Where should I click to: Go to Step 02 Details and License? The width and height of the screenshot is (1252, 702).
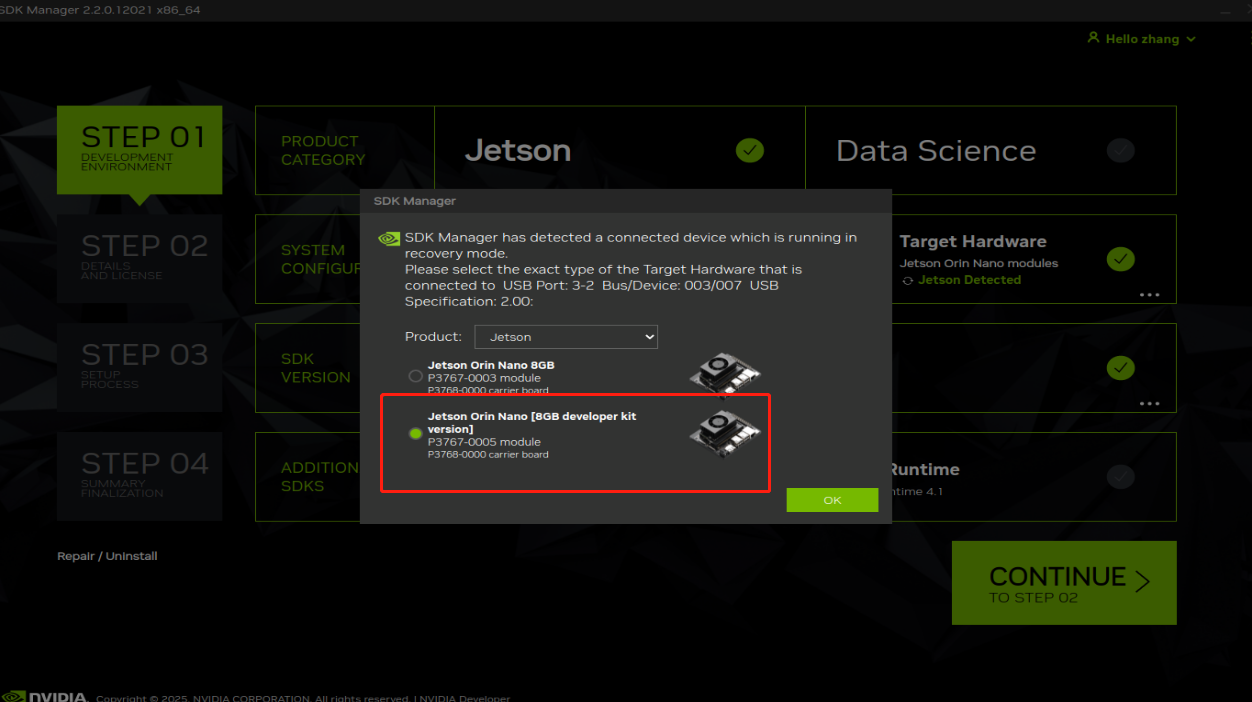139,259
